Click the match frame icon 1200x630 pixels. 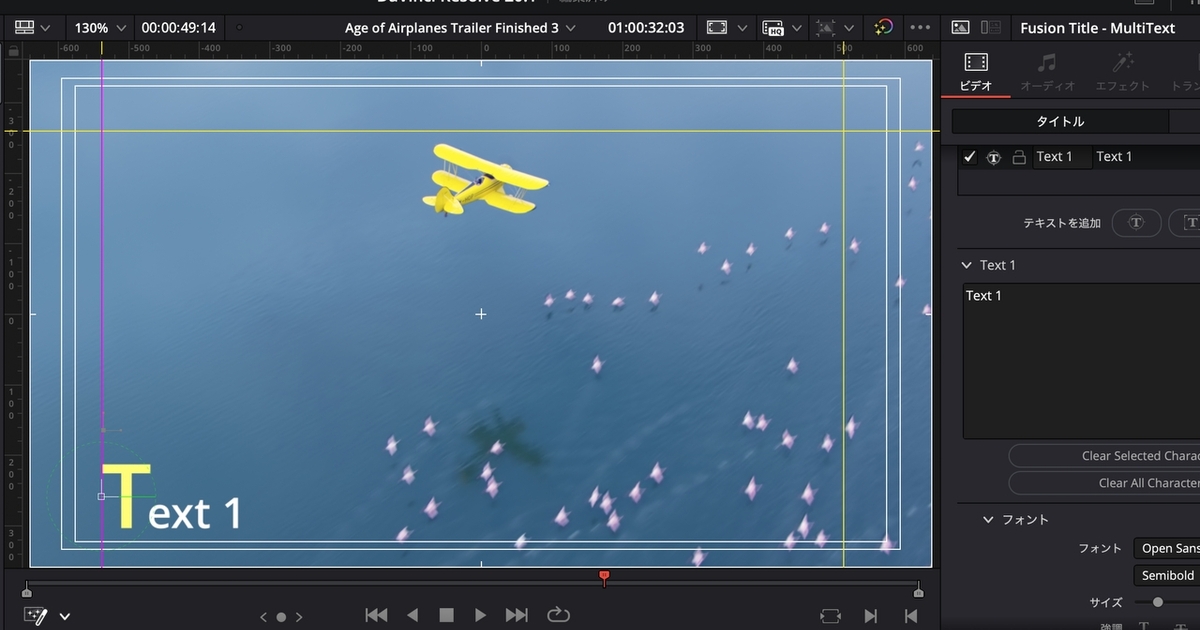pyautogui.click(x=830, y=616)
